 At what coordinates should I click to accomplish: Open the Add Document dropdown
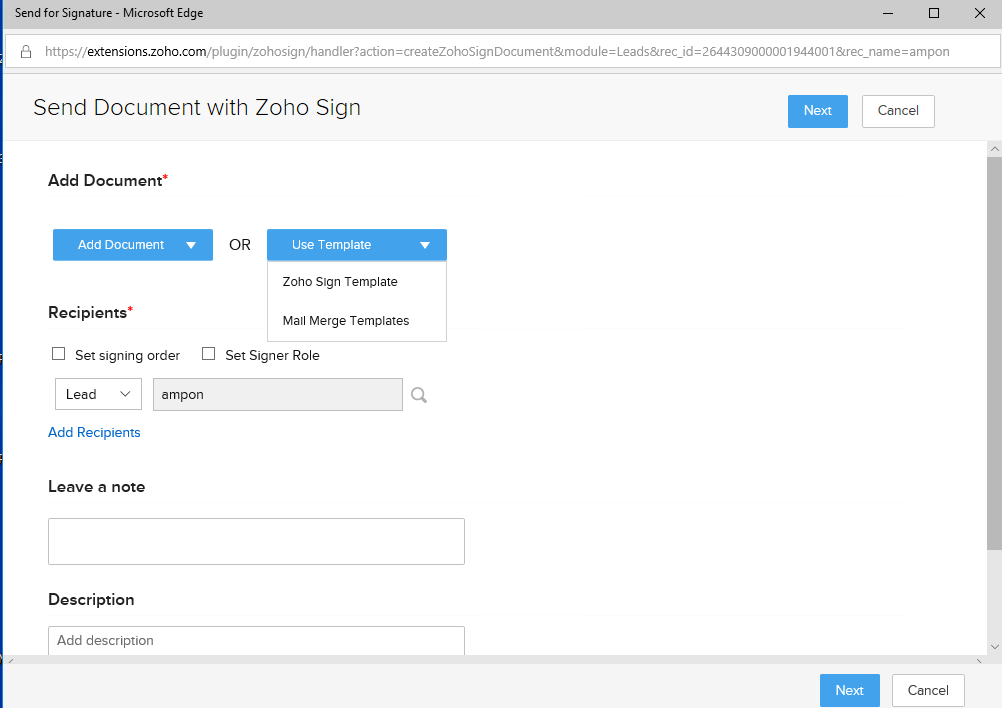point(133,245)
